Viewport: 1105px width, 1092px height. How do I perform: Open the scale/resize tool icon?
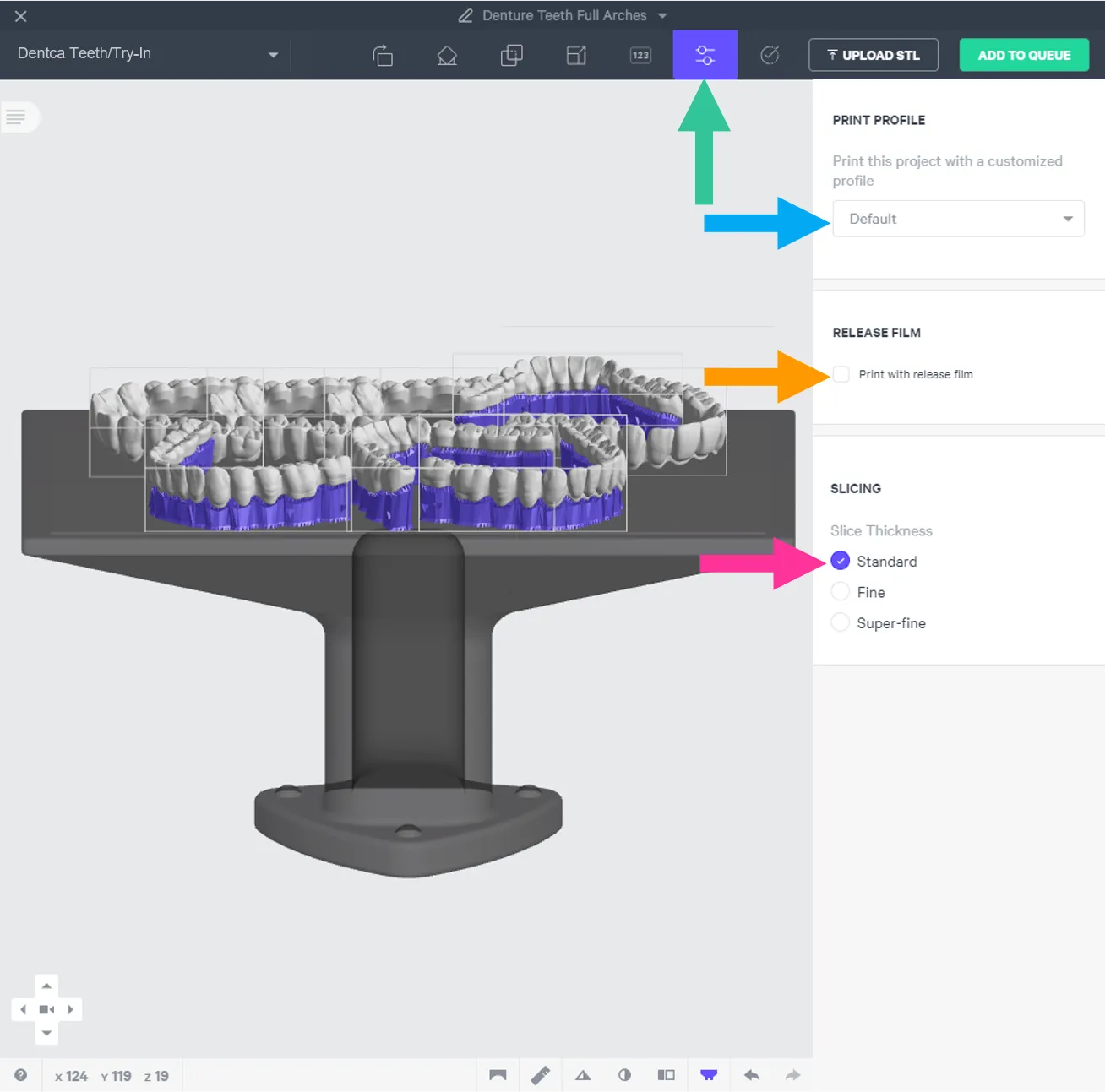coord(576,55)
